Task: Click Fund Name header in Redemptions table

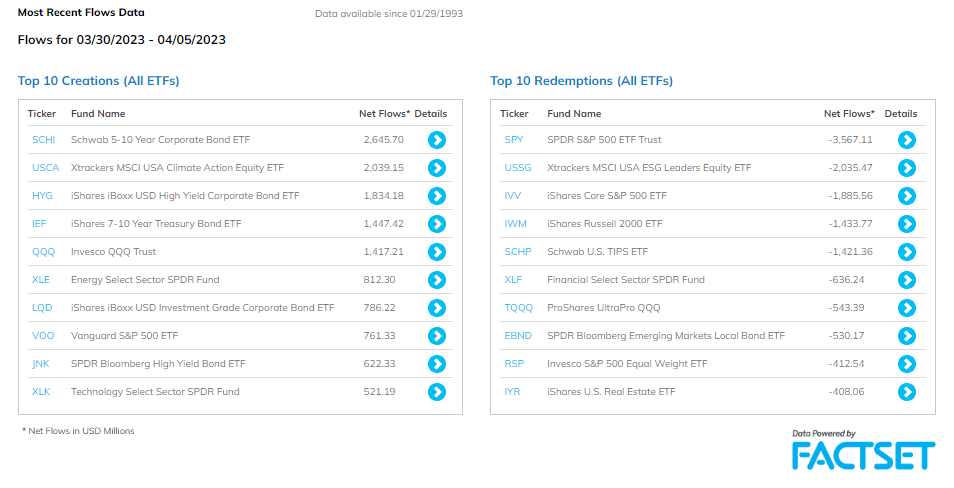Action: coord(574,114)
